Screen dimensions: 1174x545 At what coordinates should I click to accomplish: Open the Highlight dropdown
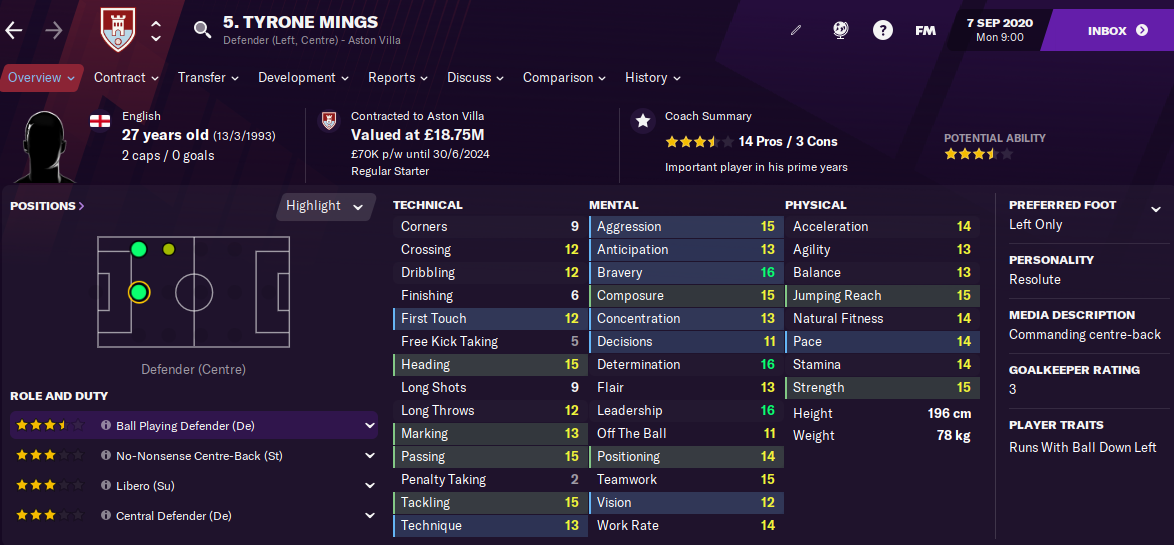click(x=324, y=206)
